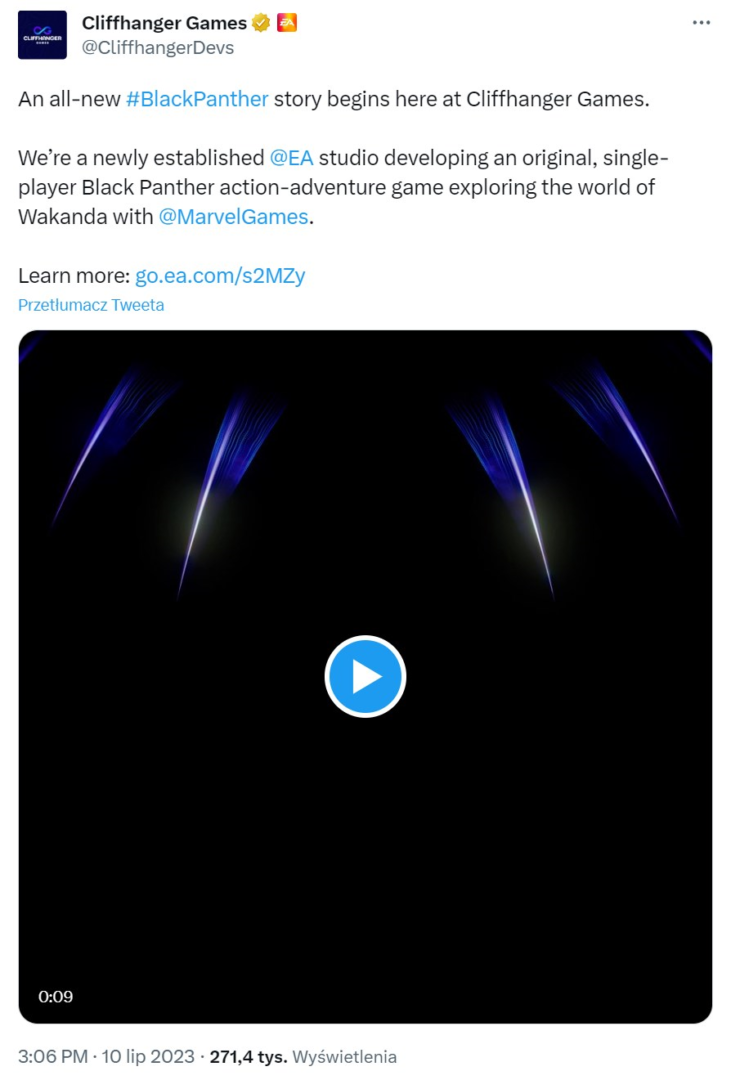Play the Black Panther teaser video
Image resolution: width=731 pixels, height=1080 pixels.
(365, 677)
